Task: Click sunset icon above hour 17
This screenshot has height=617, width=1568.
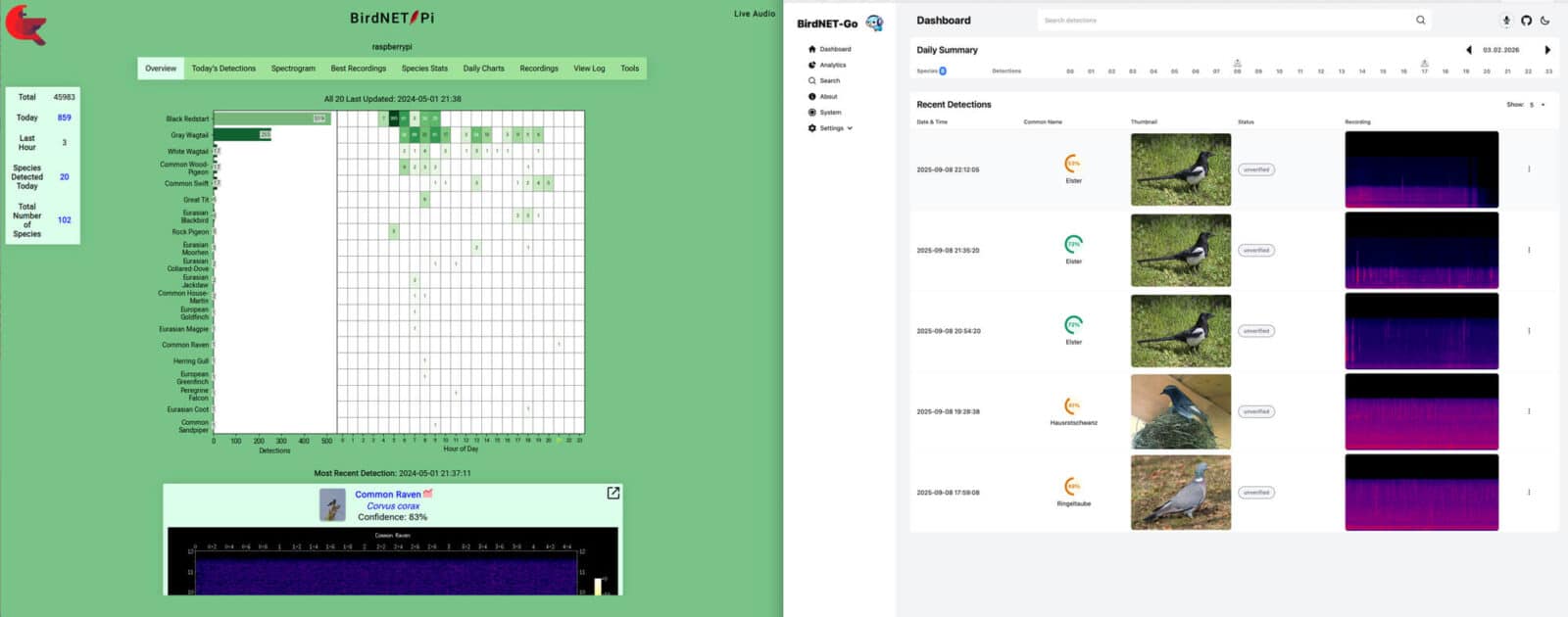Action: tap(1424, 63)
